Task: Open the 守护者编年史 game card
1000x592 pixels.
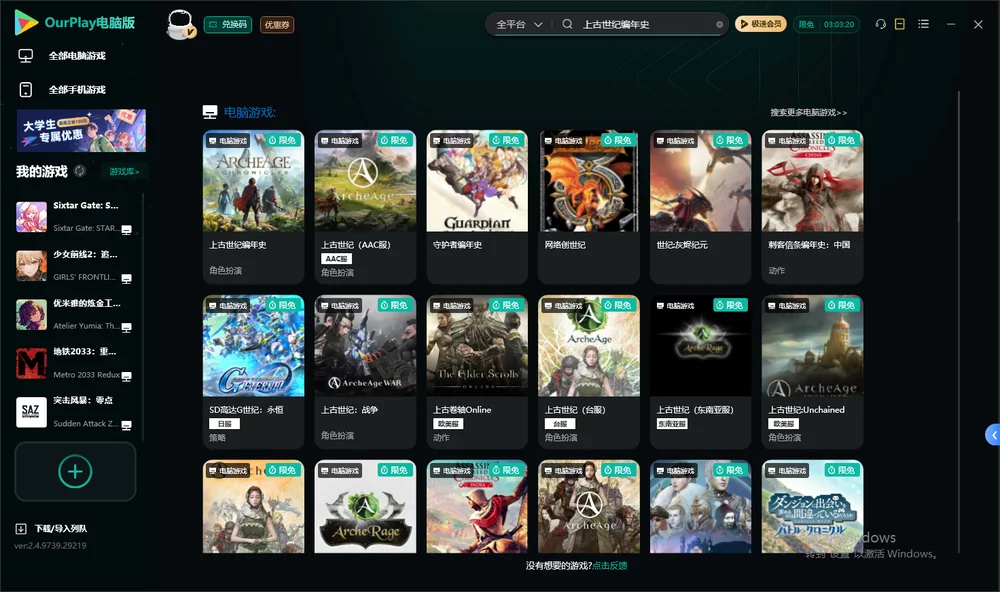Action: (x=477, y=207)
